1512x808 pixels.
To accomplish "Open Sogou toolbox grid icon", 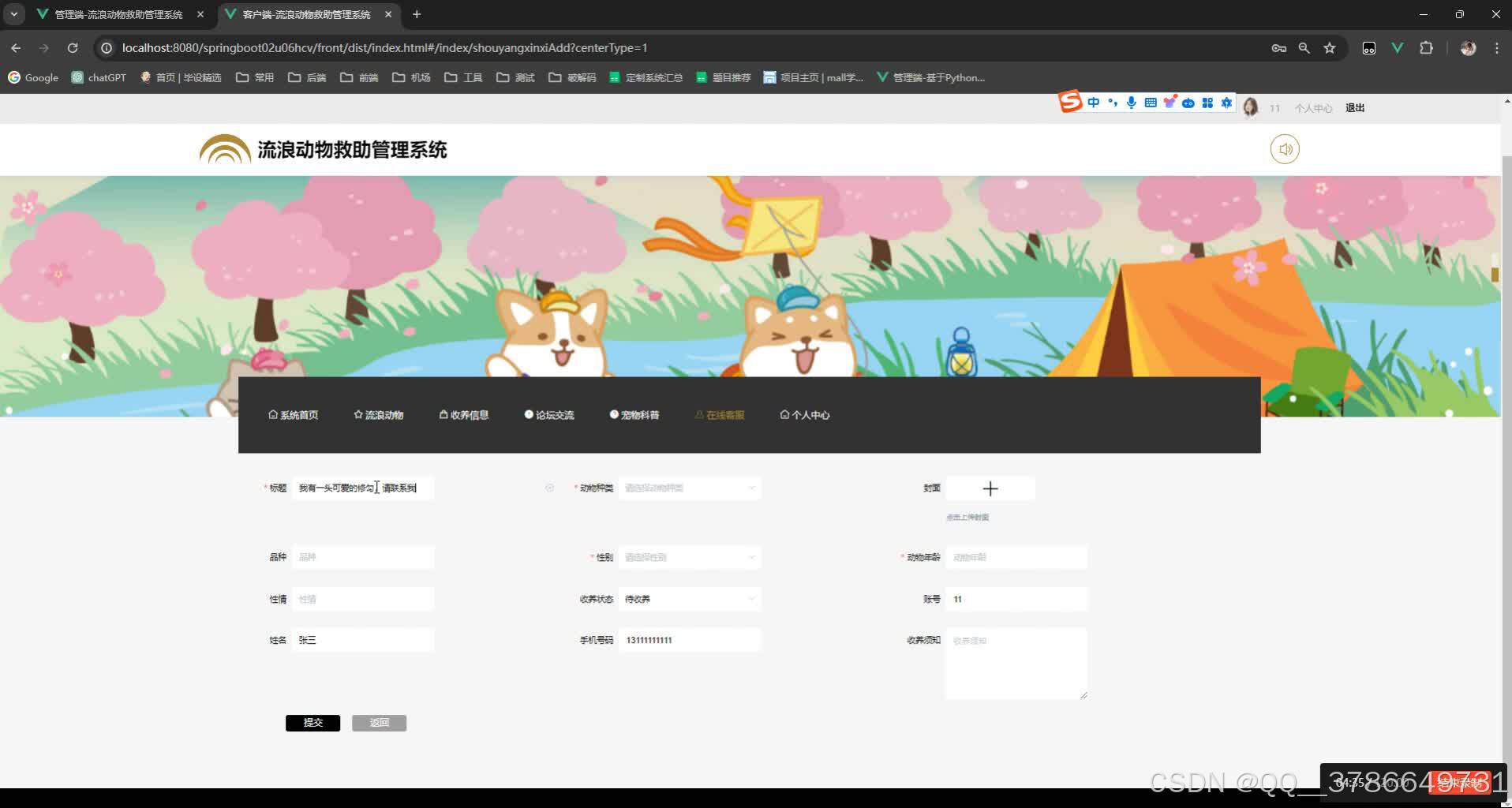I will pyautogui.click(x=1207, y=103).
